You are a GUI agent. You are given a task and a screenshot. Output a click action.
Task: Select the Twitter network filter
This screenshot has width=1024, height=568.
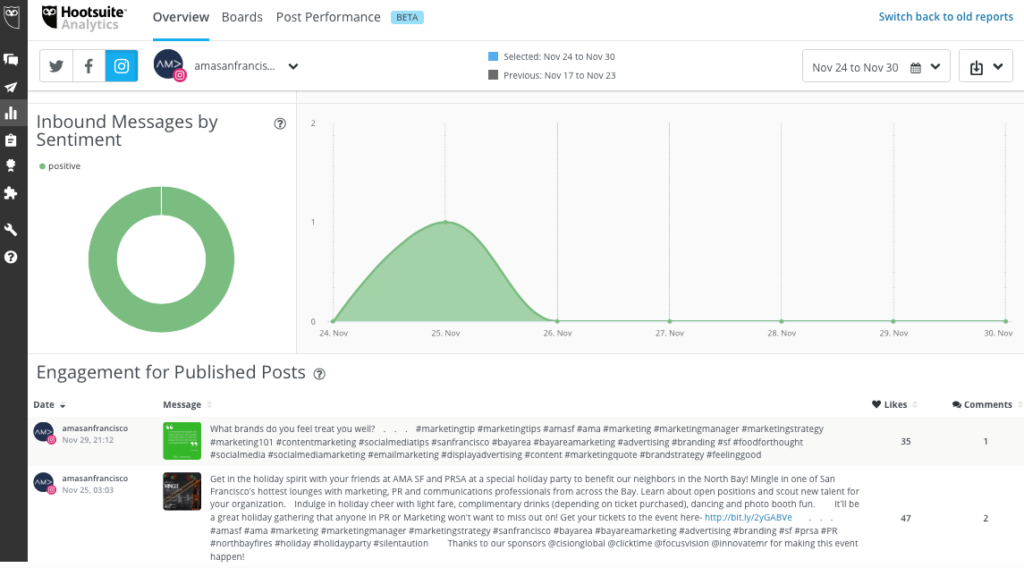point(56,66)
